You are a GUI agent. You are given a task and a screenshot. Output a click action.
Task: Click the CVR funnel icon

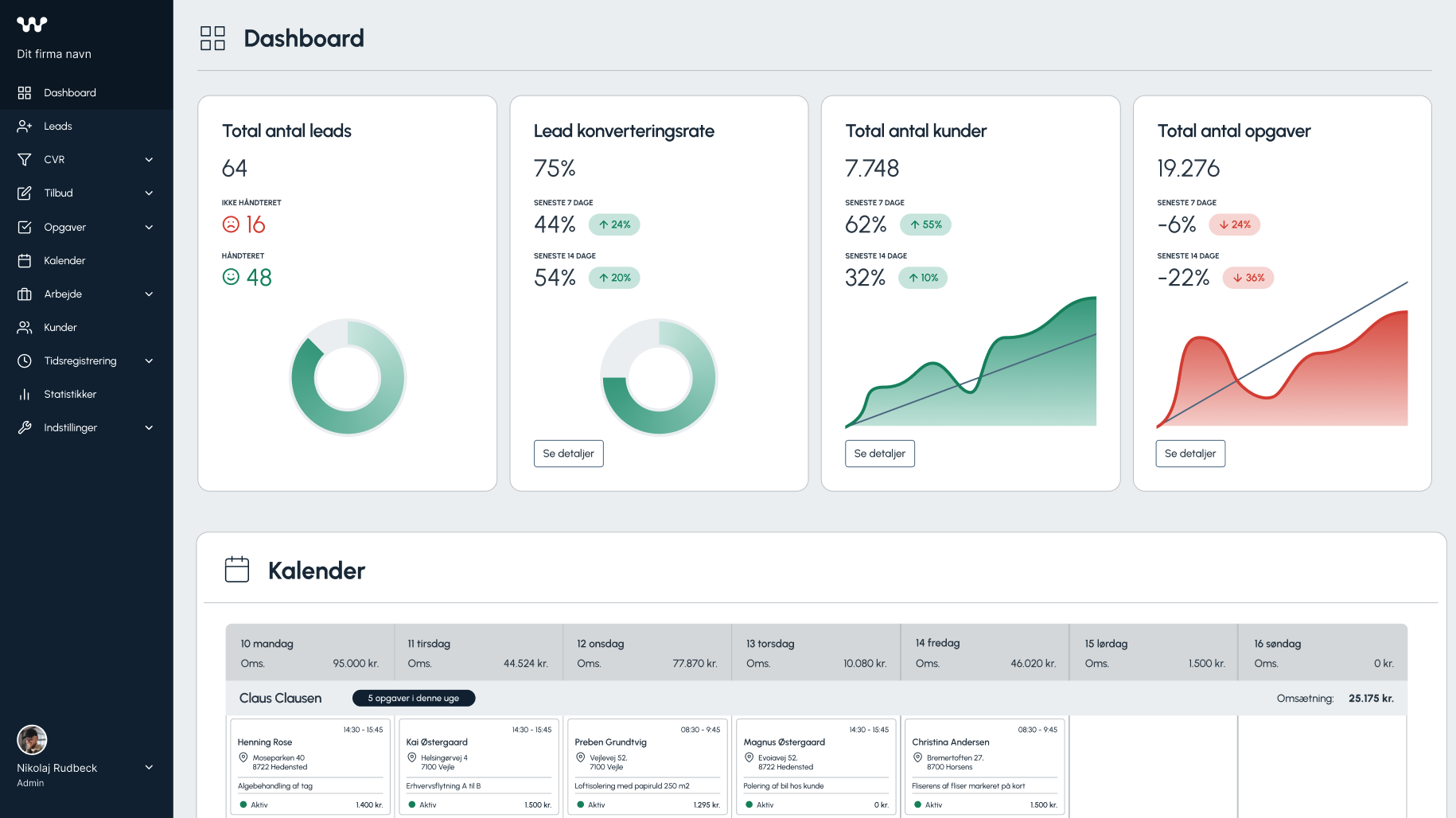(25, 160)
